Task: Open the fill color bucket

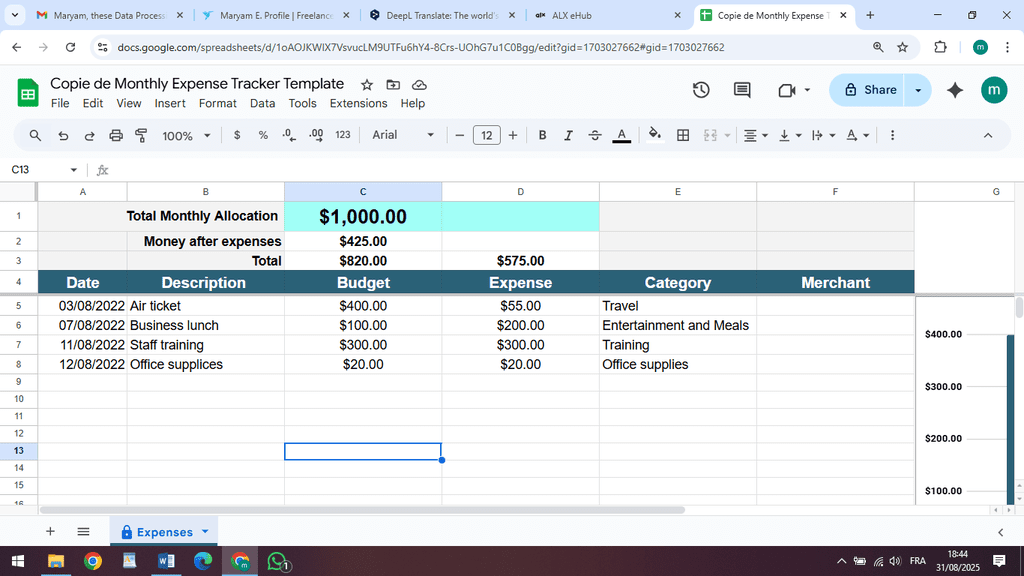Action: click(655, 135)
